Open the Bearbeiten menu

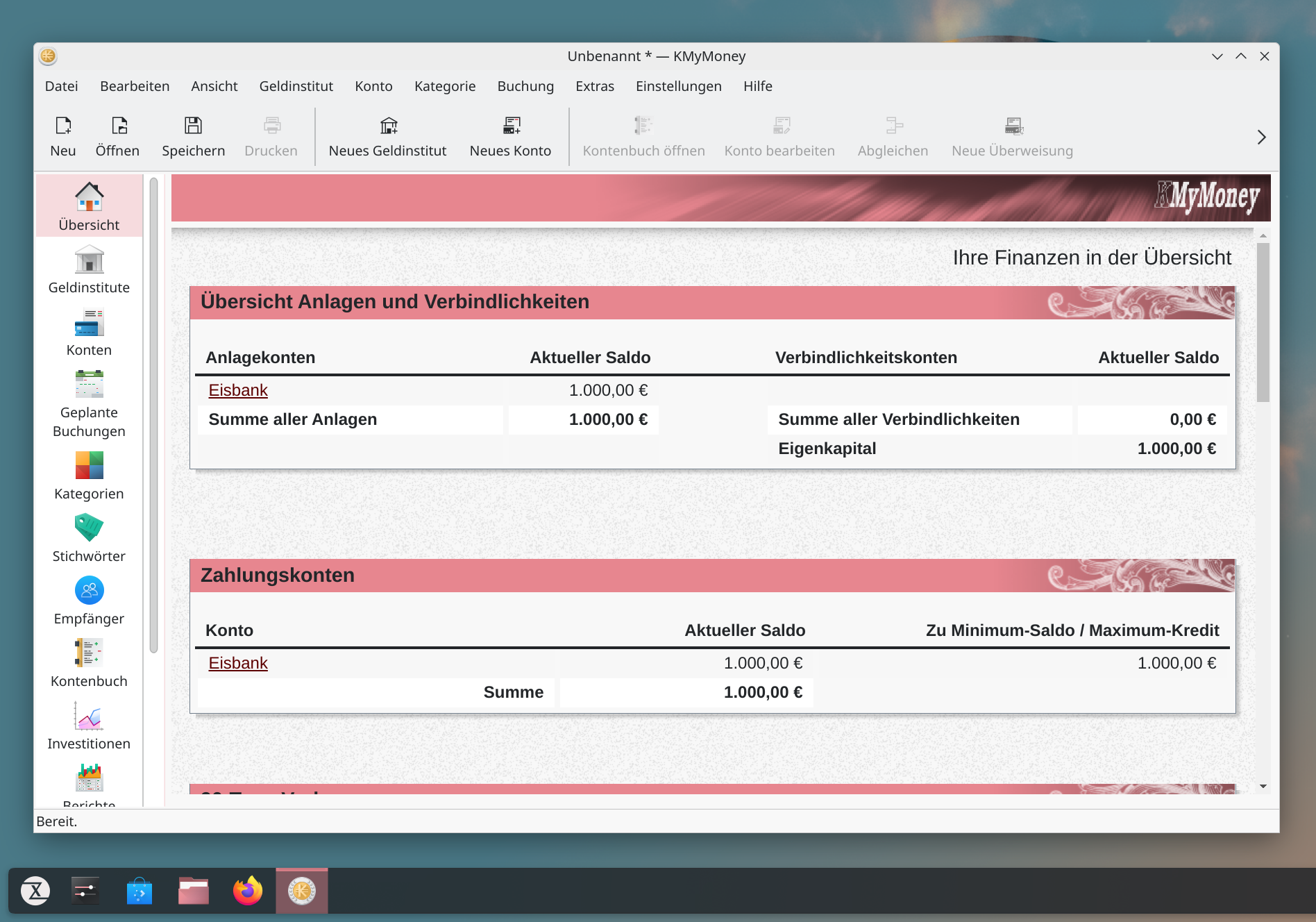pyautogui.click(x=135, y=86)
